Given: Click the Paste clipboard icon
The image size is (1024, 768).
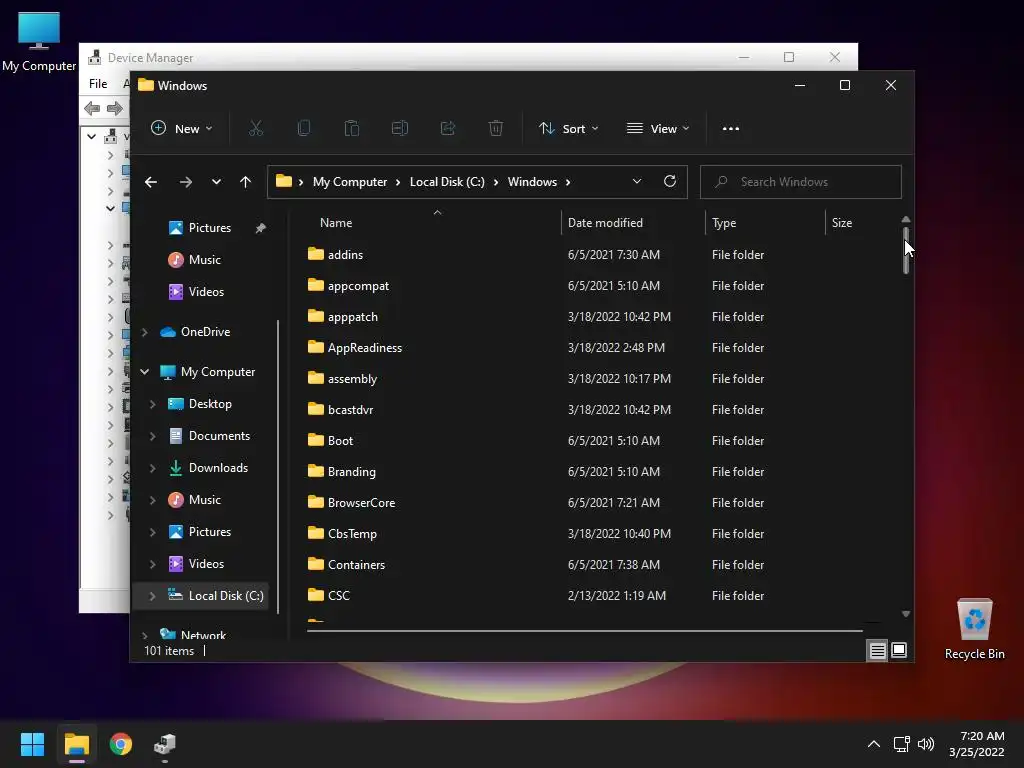Looking at the screenshot, I should click(x=351, y=129).
